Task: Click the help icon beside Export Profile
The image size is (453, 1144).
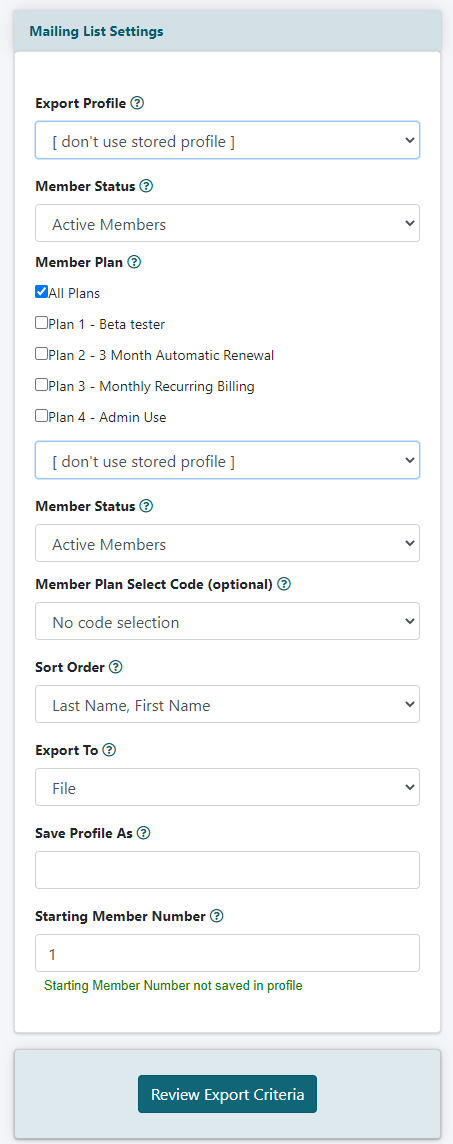Action: 137,103
